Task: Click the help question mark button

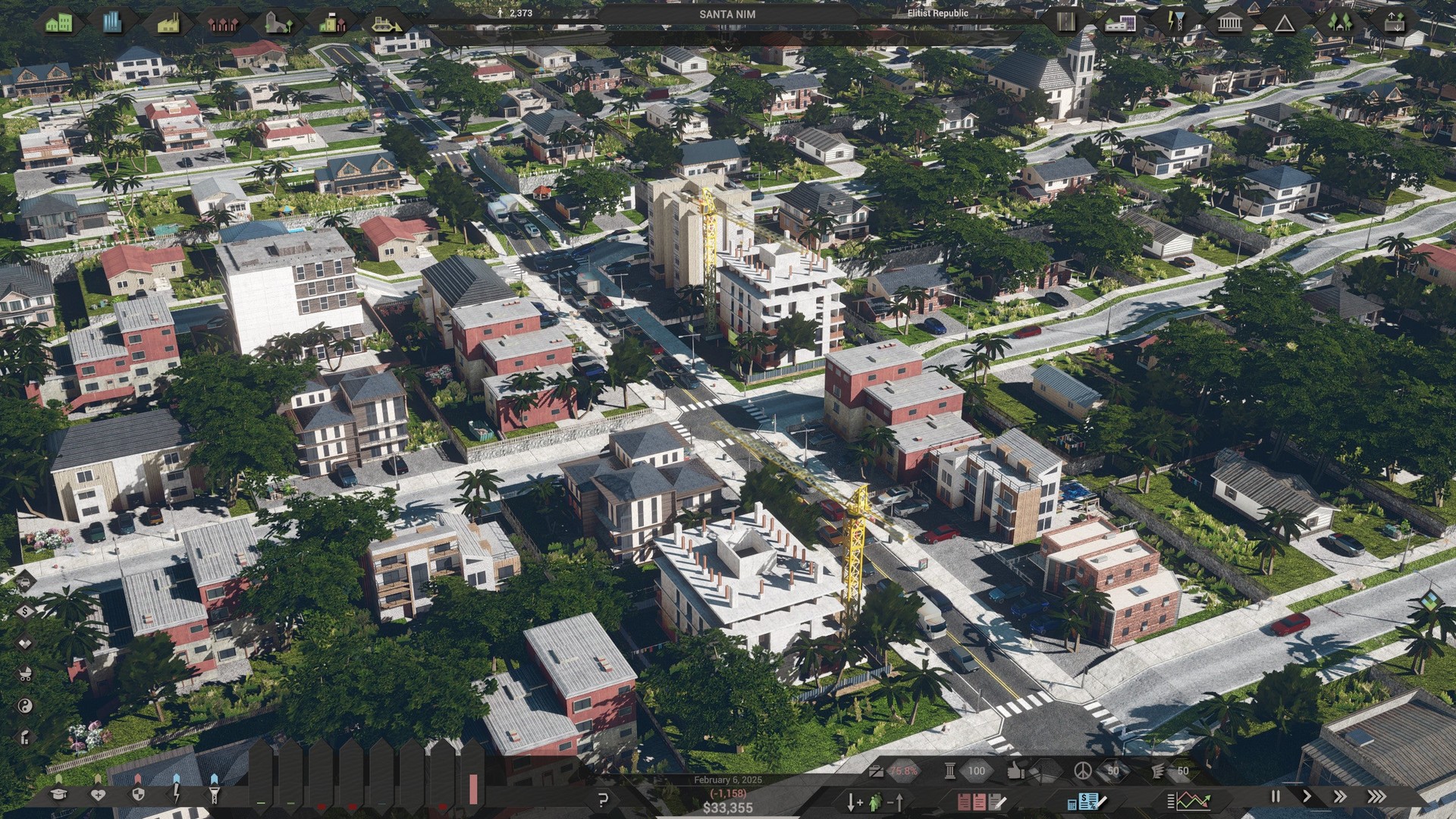Action: (603, 799)
